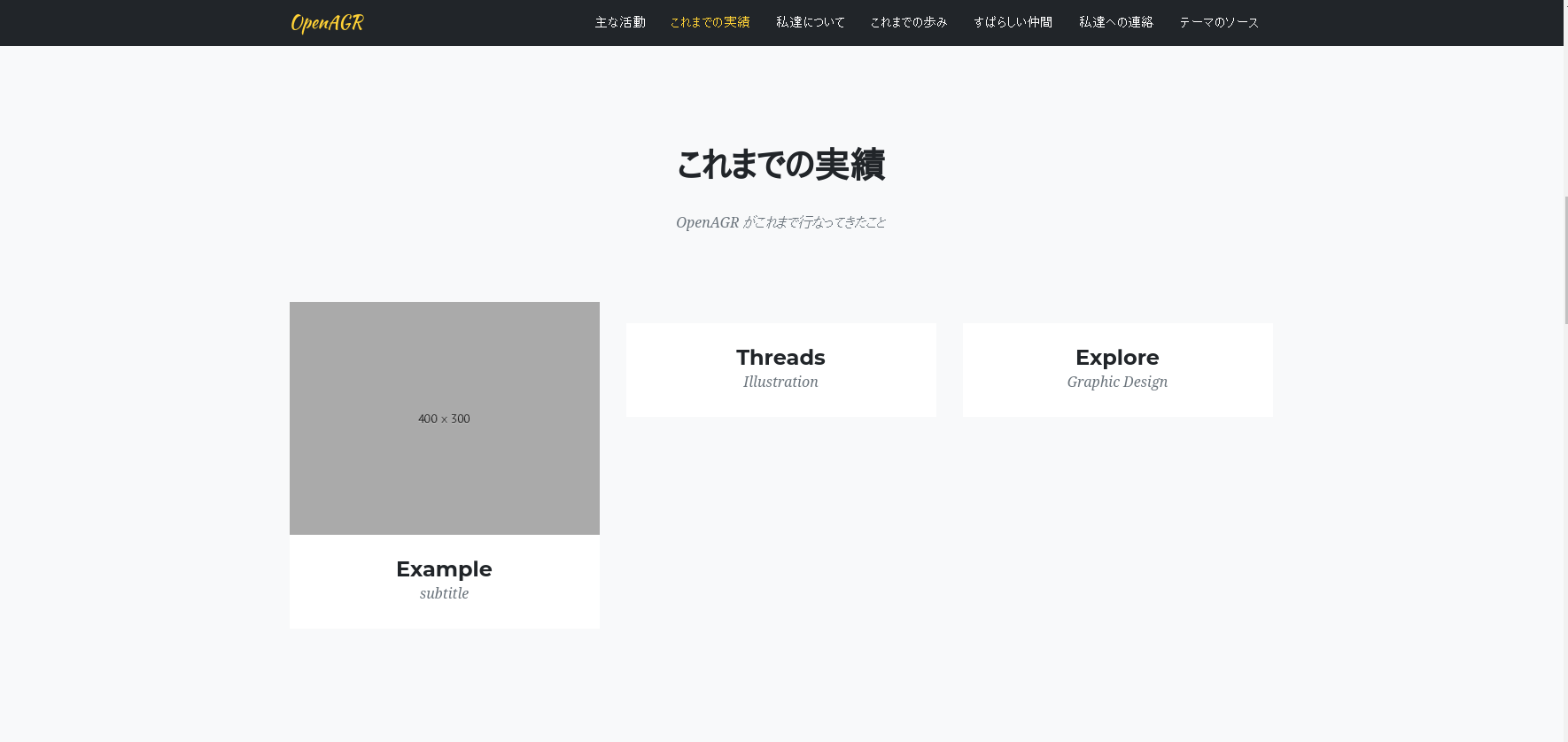Click the italic OpenAGR section description text
The height and width of the screenshot is (742, 1568).
tap(780, 222)
